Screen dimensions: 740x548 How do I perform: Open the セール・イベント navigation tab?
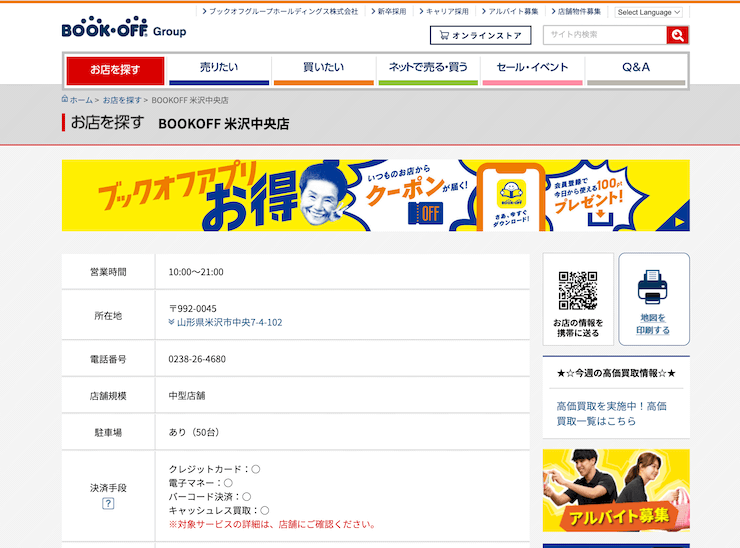click(x=532, y=70)
